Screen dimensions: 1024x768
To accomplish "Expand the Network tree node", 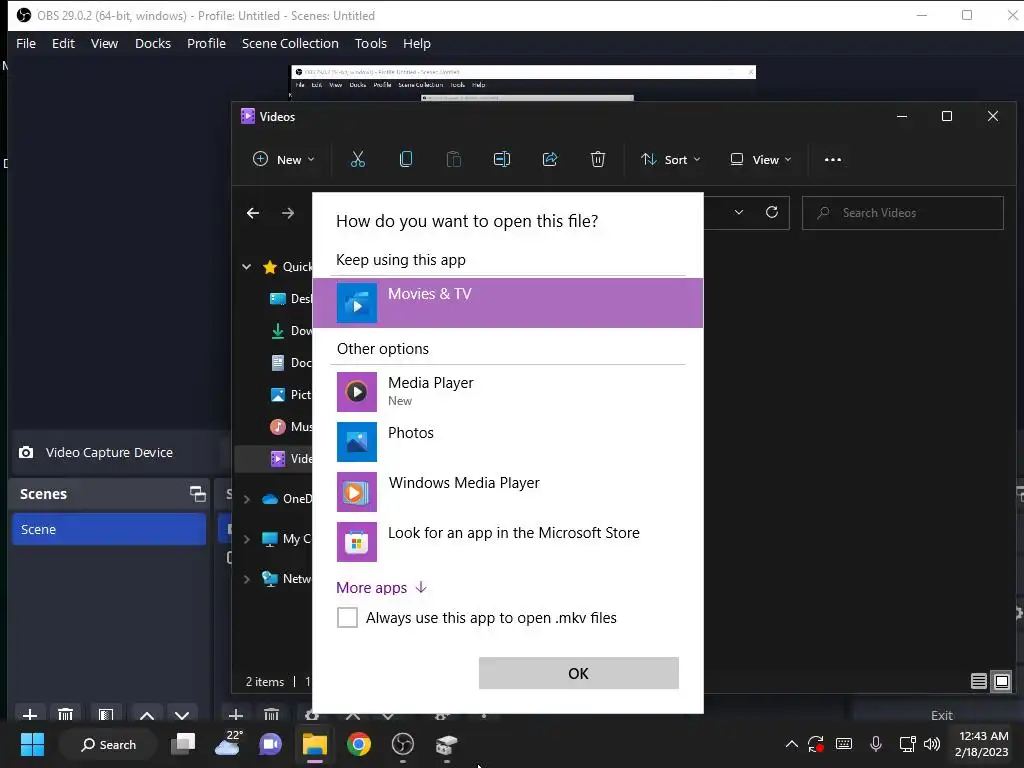I will click(247, 579).
